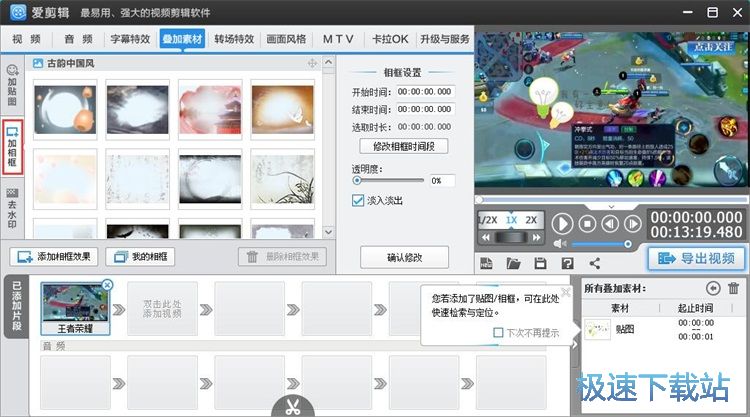Click the volume slider handle
Screen dimensions: 750x417
tap(628, 244)
